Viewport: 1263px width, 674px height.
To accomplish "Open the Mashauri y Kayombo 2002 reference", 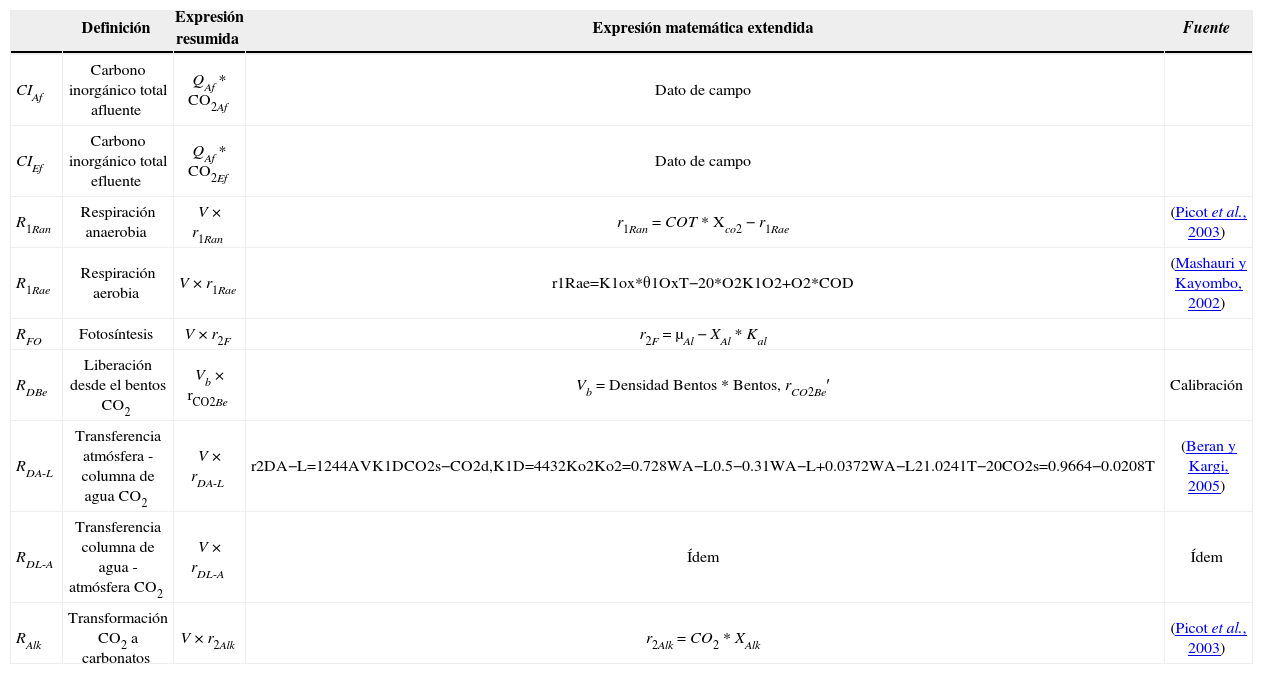I will (x=1208, y=283).
